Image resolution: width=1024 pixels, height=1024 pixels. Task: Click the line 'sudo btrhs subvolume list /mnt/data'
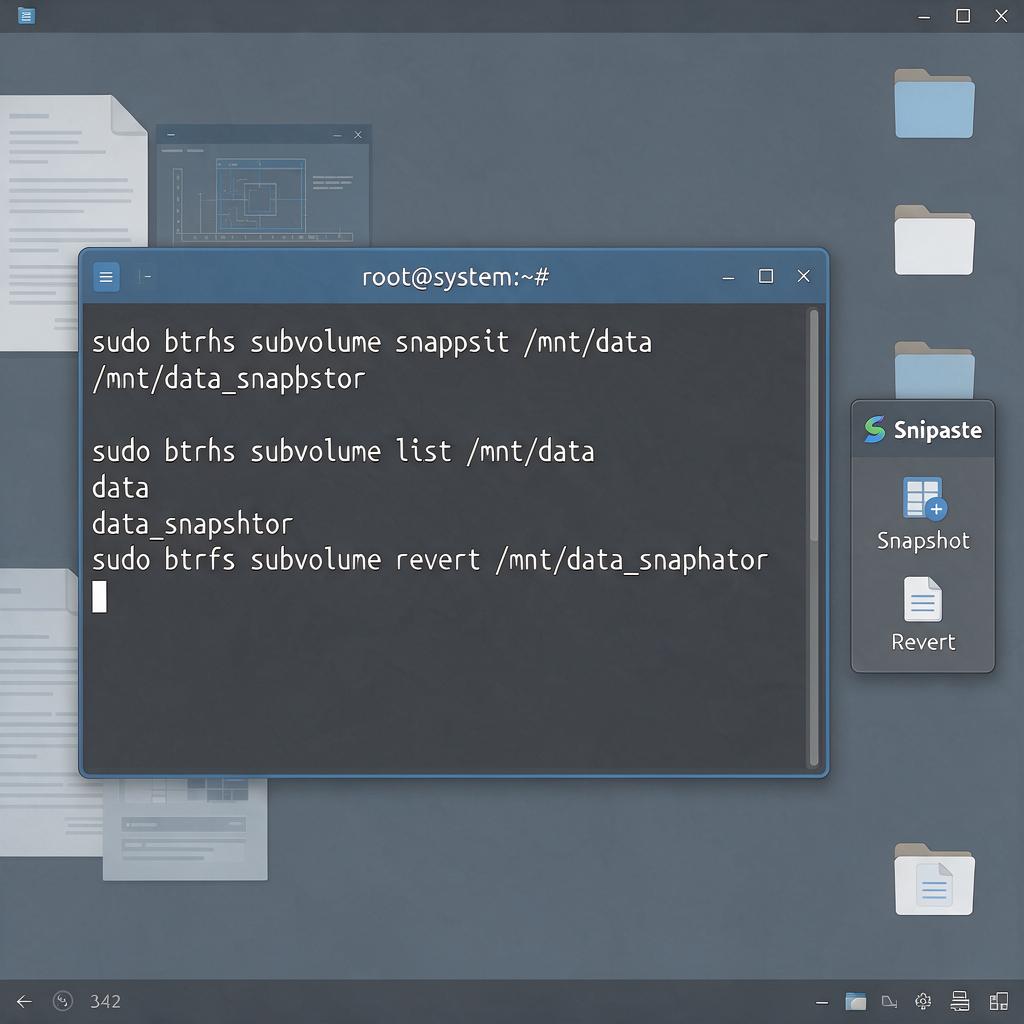[x=344, y=451]
